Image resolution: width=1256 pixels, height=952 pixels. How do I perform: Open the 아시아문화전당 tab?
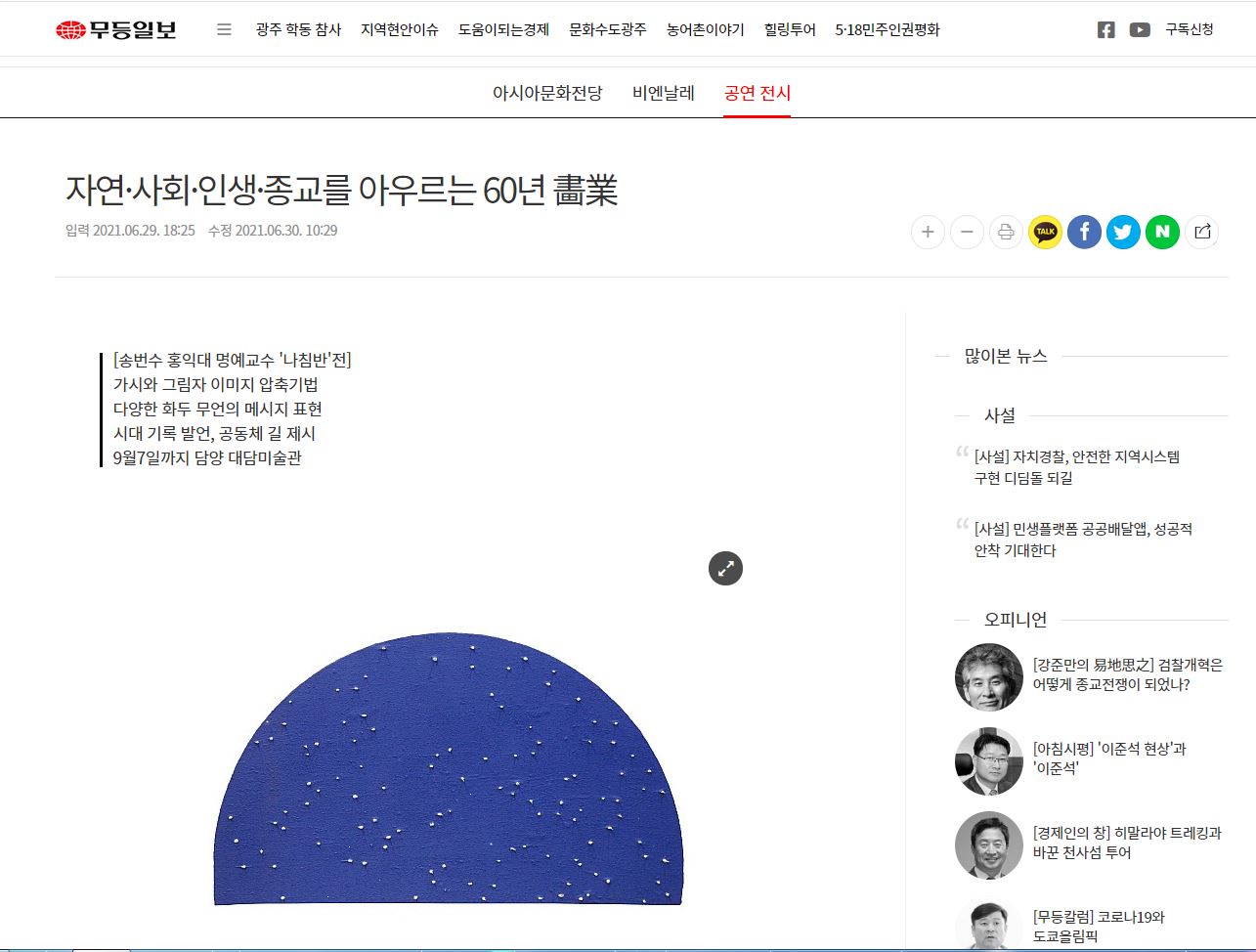pos(547,93)
